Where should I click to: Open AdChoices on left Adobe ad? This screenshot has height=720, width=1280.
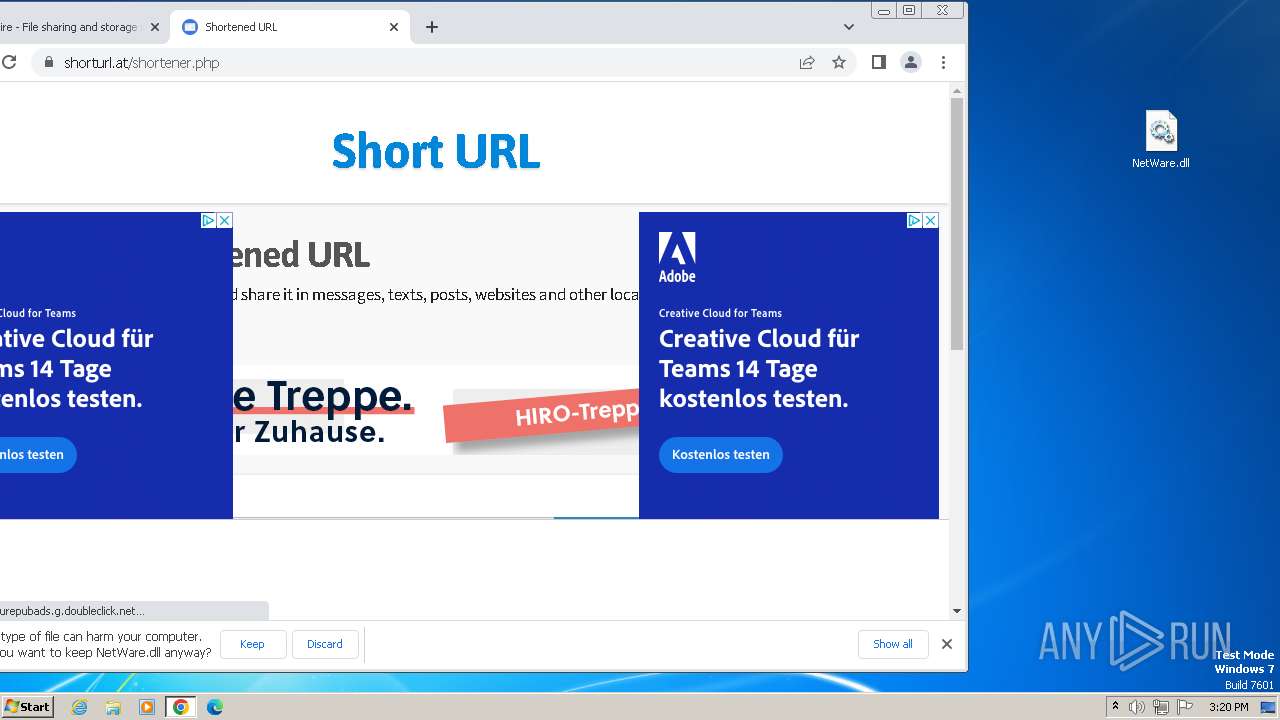click(208, 220)
